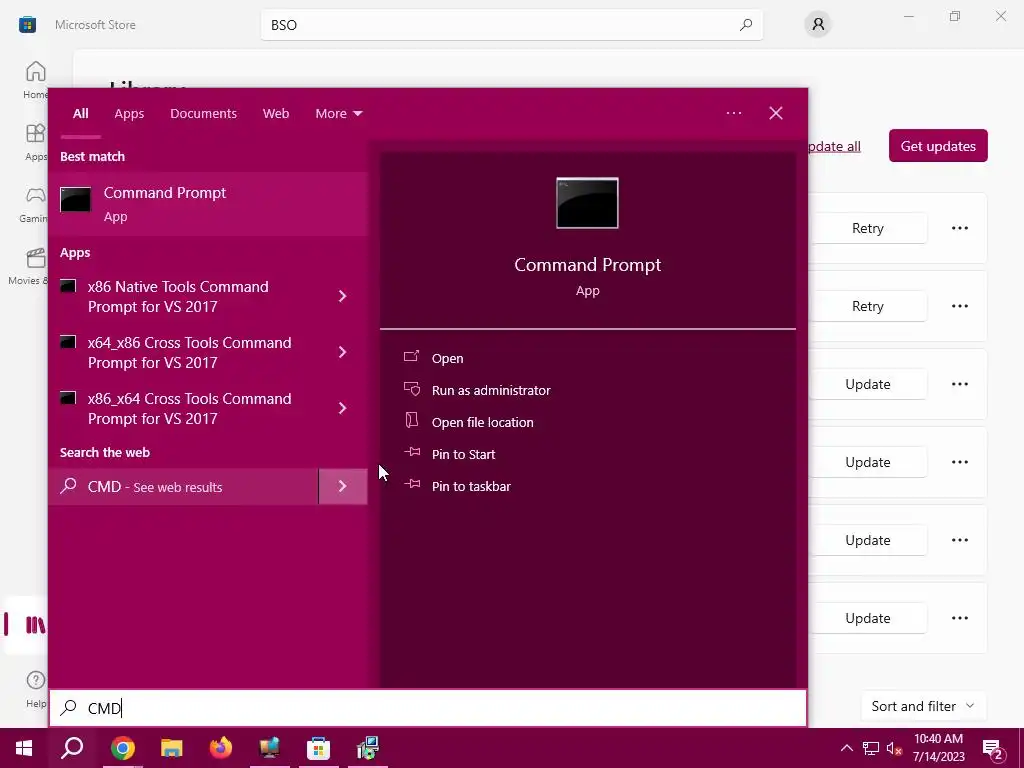Screen dimensions: 1024x768
Task: Open Microsoft Store Help
Action: 36,689
